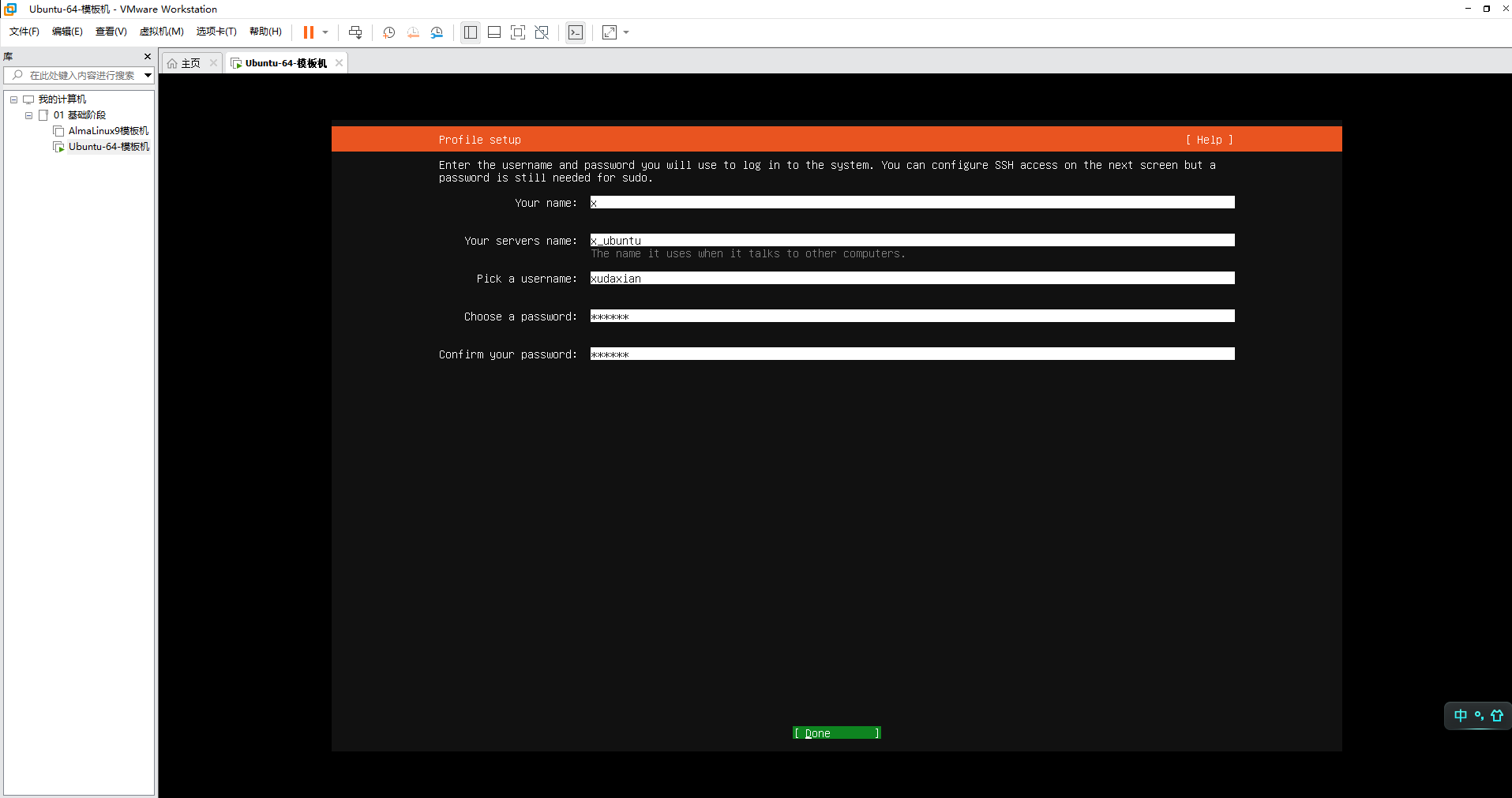Toggle the thumbnail bar view icon
1512x798 pixels.
[x=494, y=32]
